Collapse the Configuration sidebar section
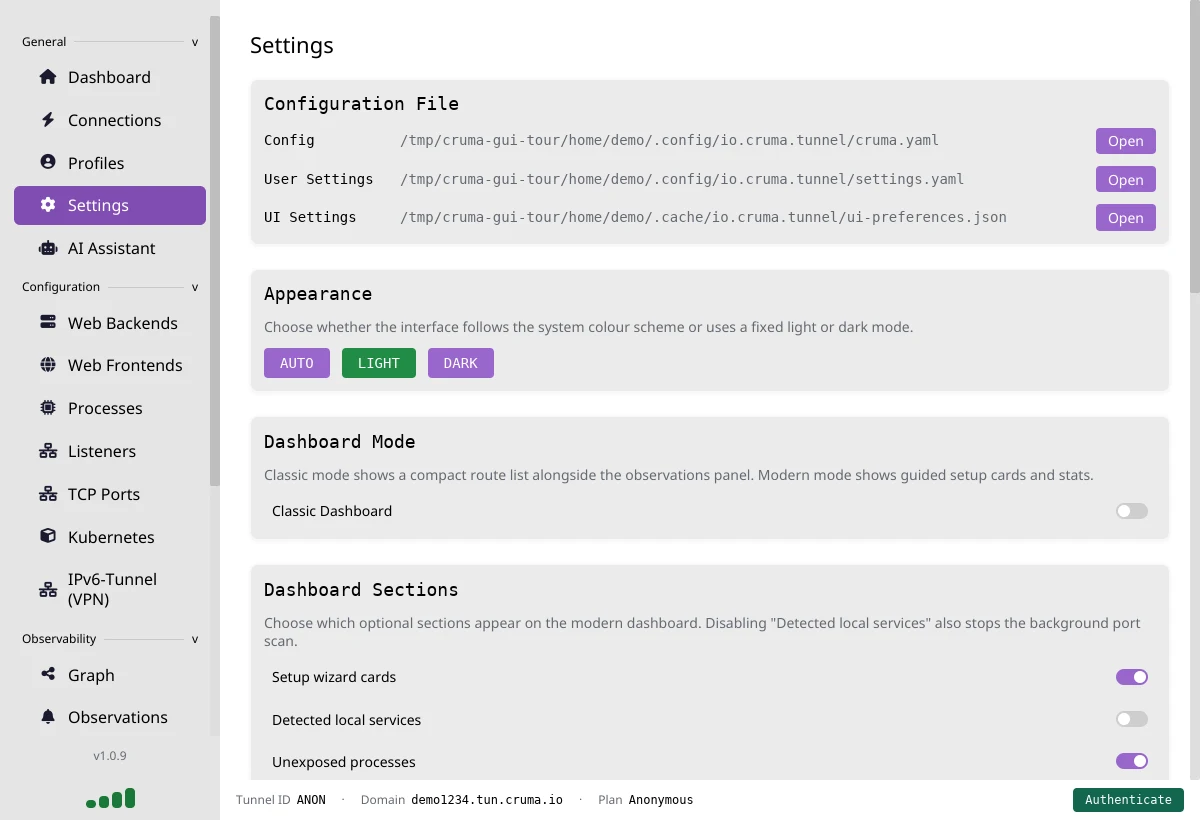 click(195, 287)
